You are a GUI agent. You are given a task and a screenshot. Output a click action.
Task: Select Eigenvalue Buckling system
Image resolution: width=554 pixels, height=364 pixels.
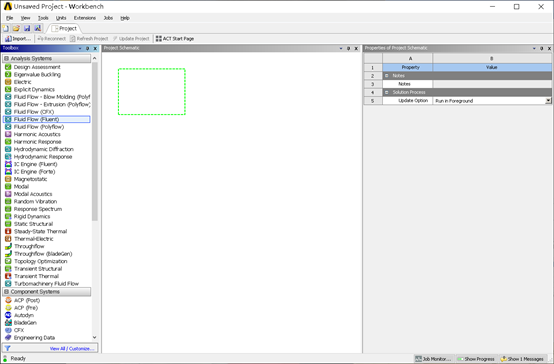point(37,75)
